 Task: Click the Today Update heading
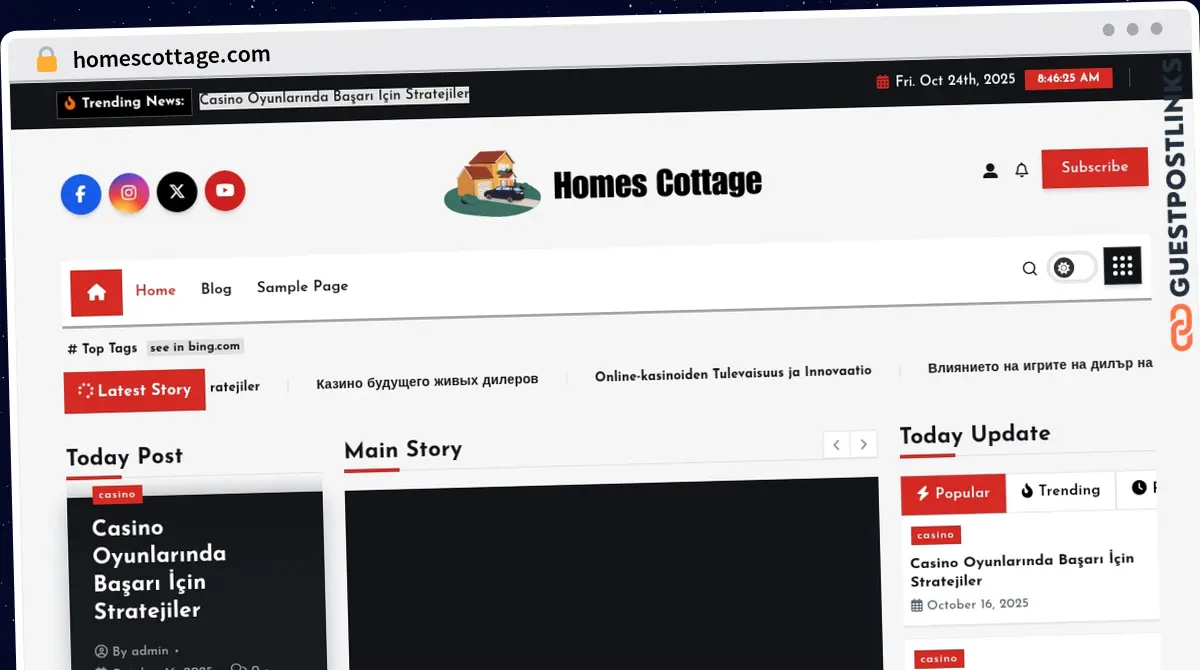(975, 435)
